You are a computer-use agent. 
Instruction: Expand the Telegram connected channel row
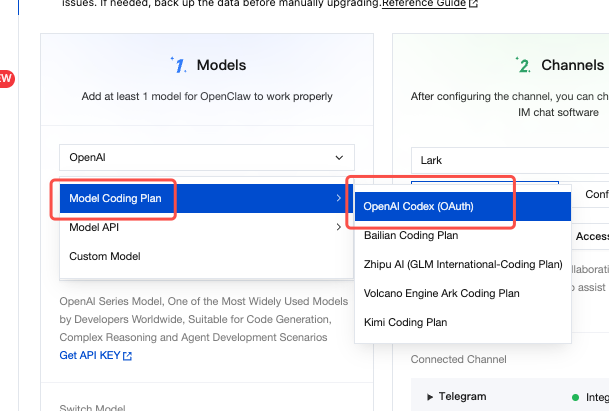[x=430, y=397]
